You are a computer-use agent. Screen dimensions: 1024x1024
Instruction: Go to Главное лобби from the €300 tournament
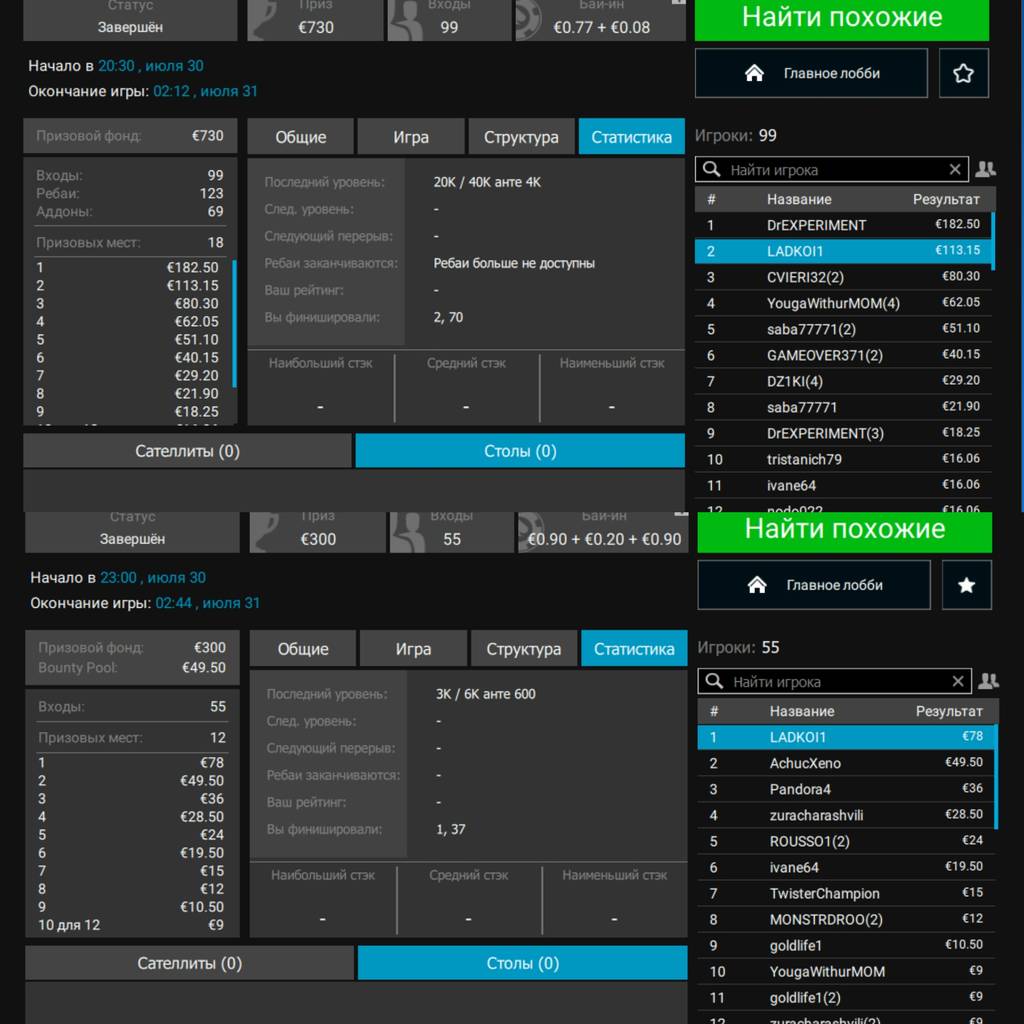point(814,585)
